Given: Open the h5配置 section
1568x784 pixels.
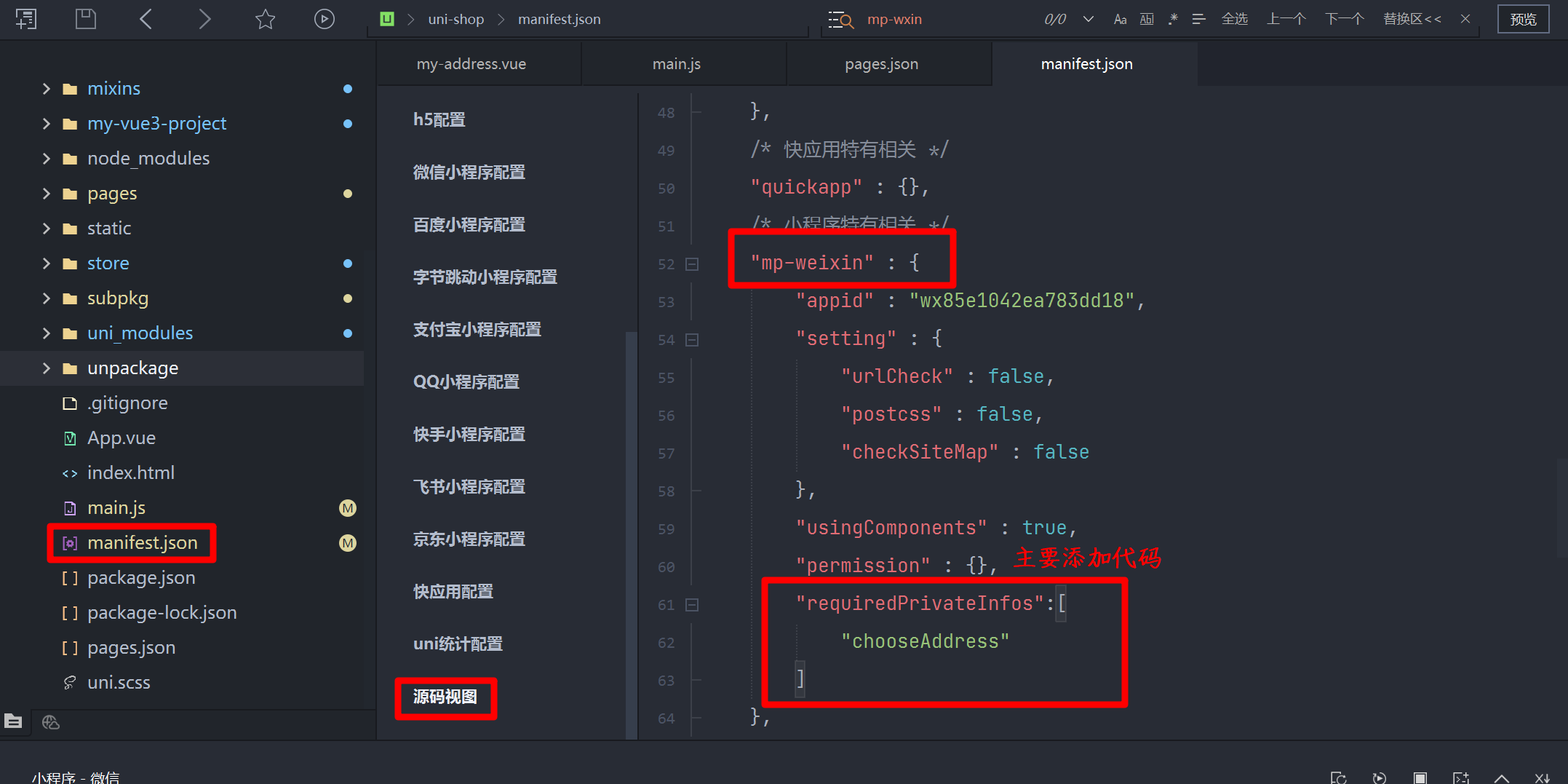Looking at the screenshot, I should pyautogui.click(x=439, y=120).
